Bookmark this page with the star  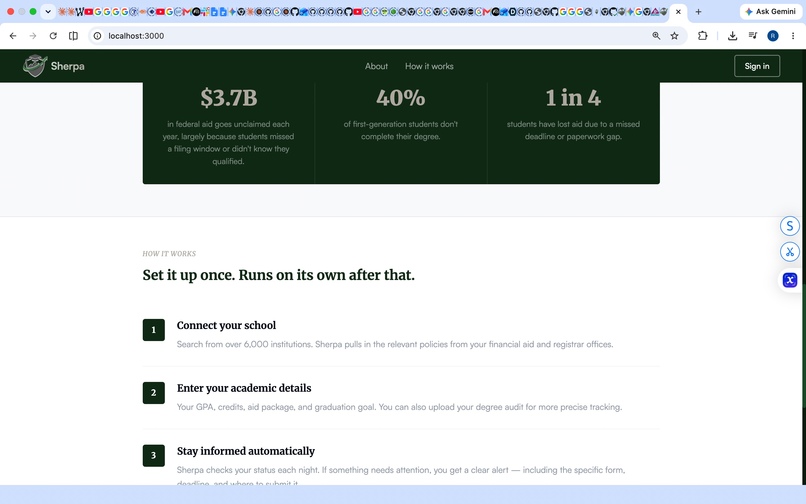(x=674, y=35)
